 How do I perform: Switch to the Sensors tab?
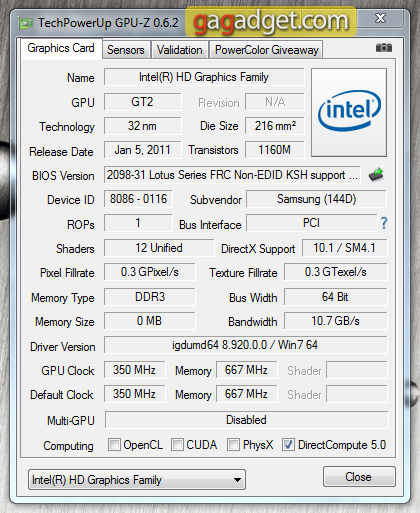point(126,50)
